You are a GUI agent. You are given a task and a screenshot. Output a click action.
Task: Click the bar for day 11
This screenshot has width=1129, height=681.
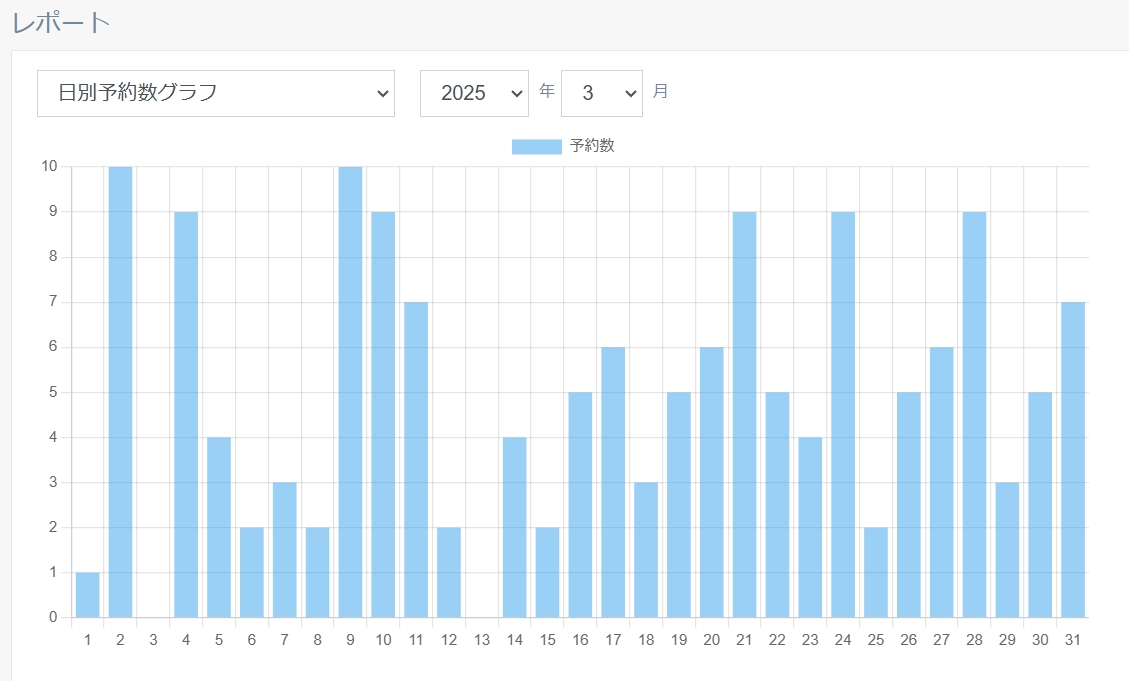click(416, 460)
